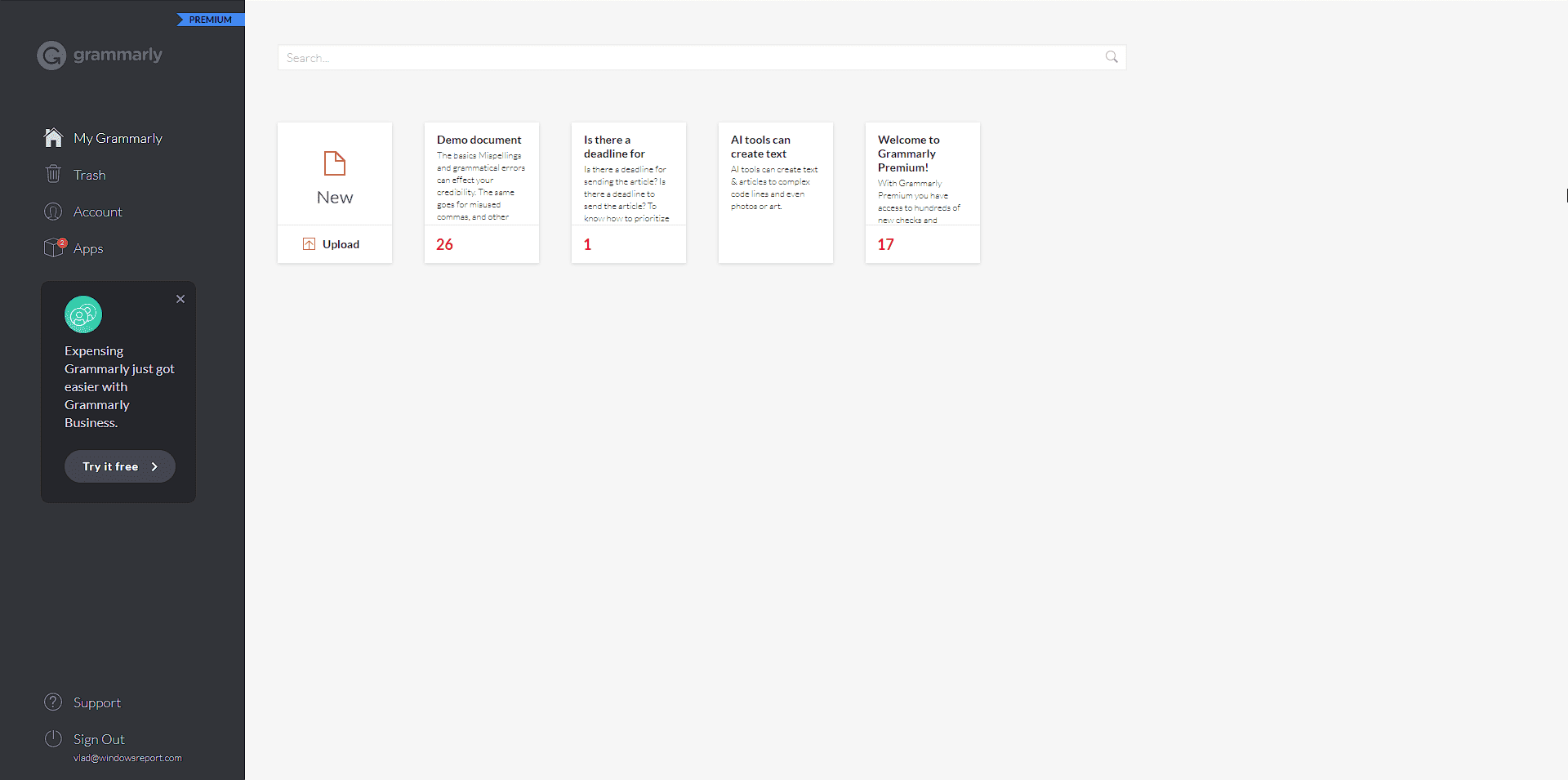Open the 'AI tools can create text' document
This screenshot has width=1568, height=780.
[776, 193]
